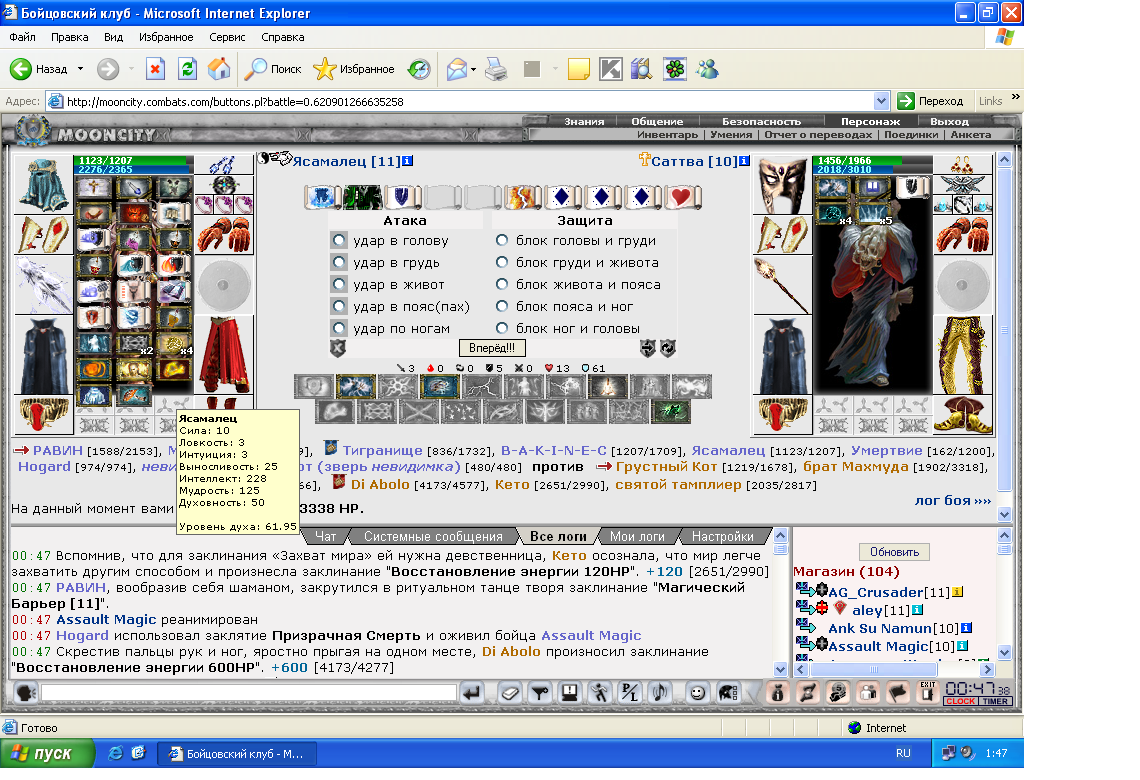
Task: Open the Back button history dropdown arrow
Action: (81, 69)
